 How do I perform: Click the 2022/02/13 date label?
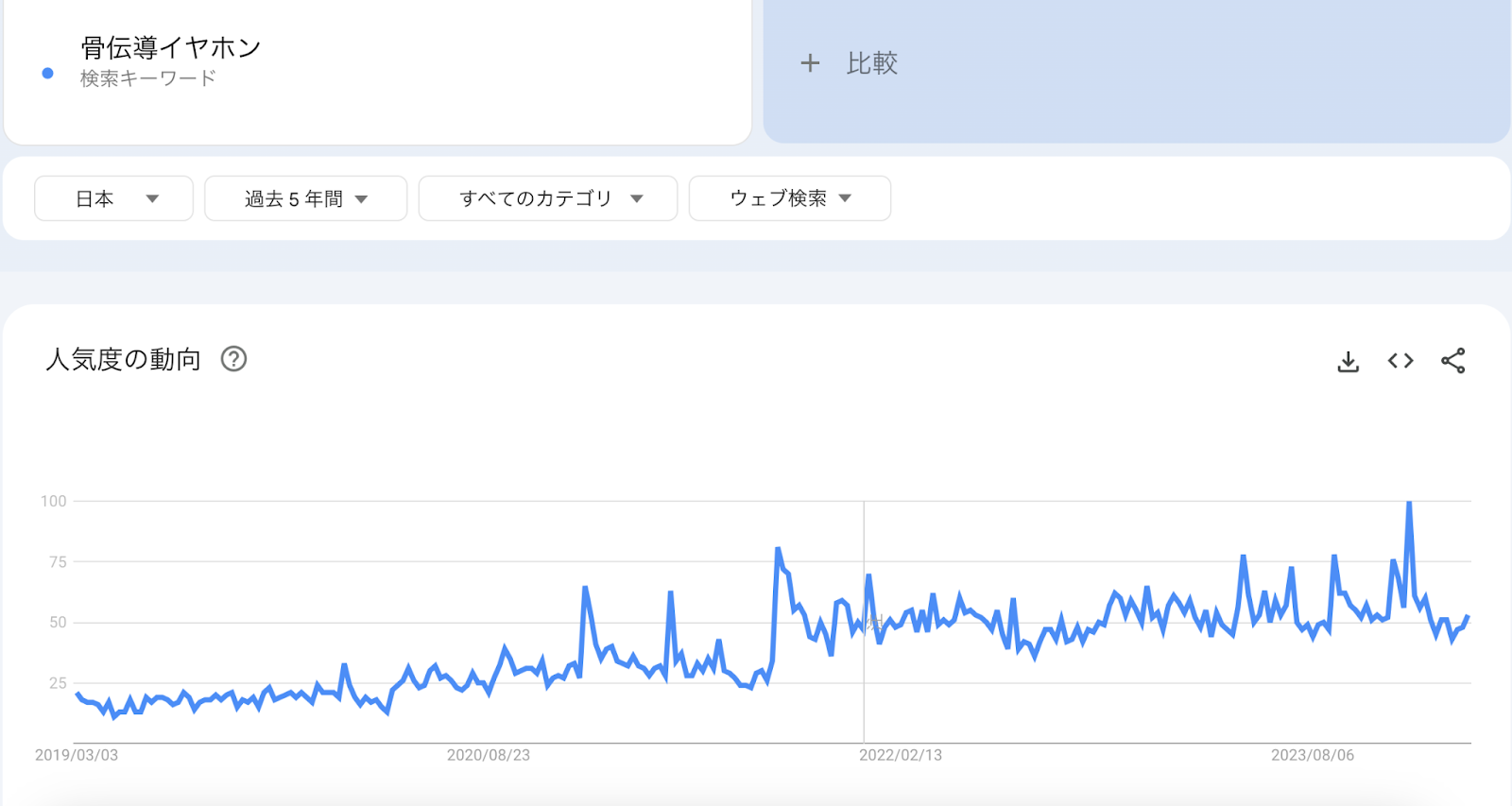click(901, 755)
